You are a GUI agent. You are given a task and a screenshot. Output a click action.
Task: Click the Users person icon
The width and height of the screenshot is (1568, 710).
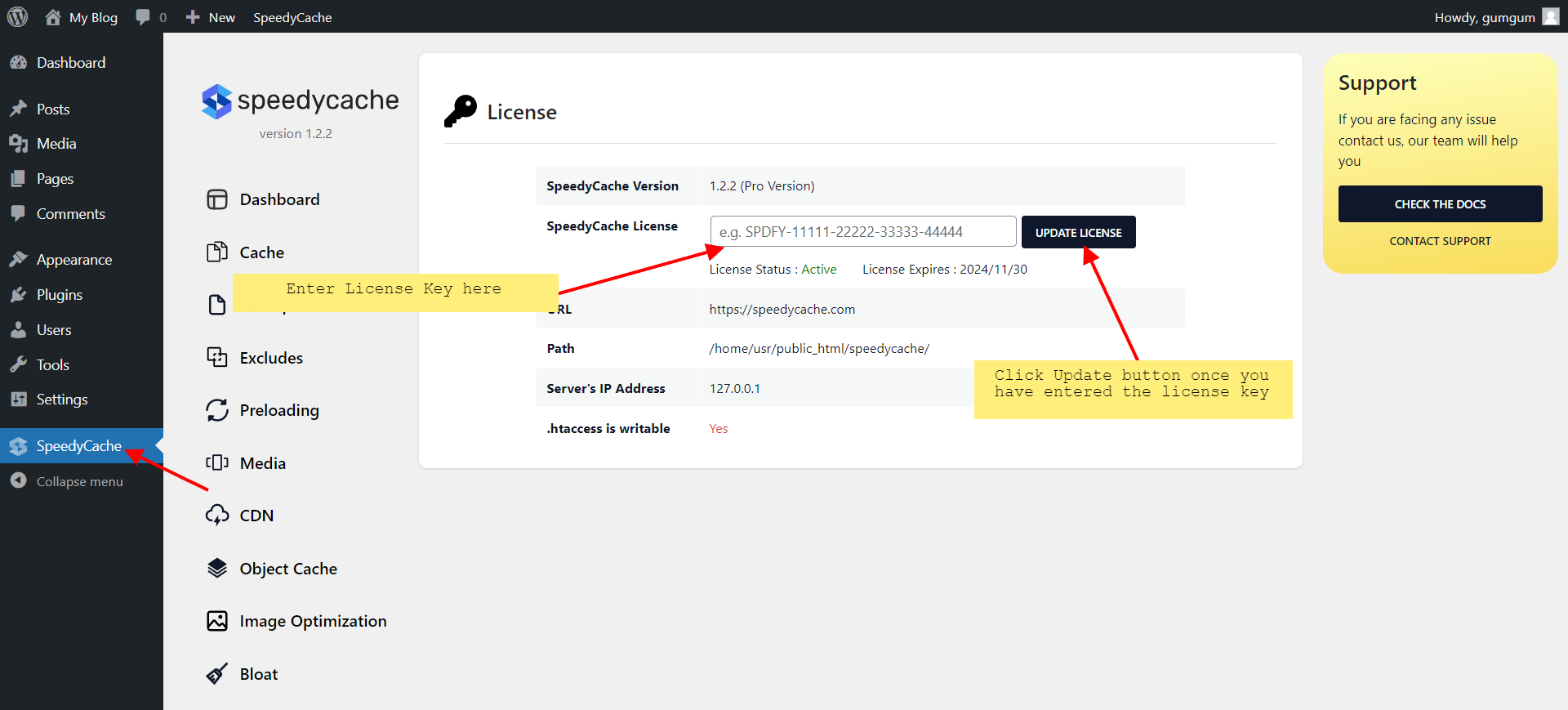click(18, 330)
